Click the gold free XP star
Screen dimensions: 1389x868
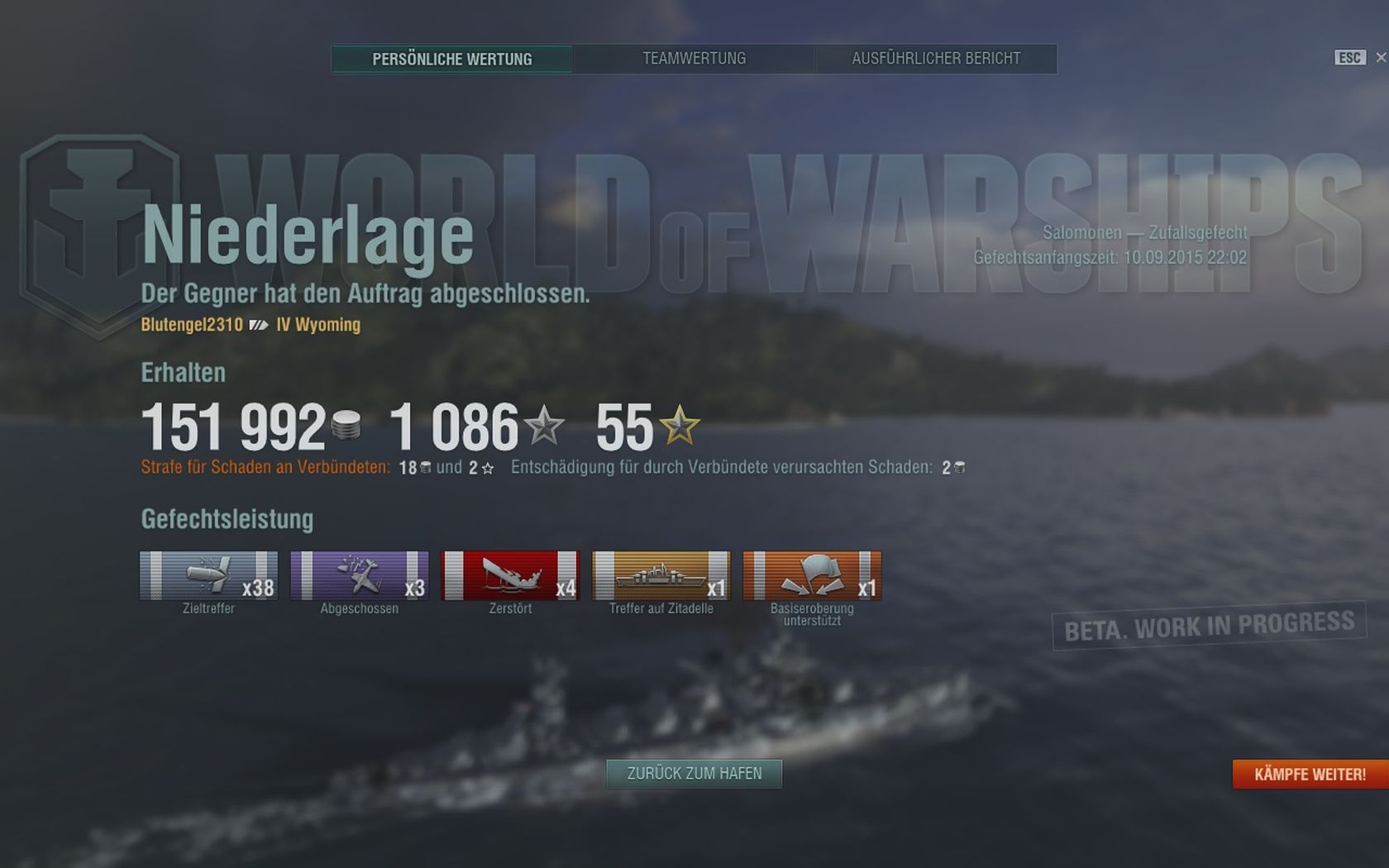coord(680,425)
